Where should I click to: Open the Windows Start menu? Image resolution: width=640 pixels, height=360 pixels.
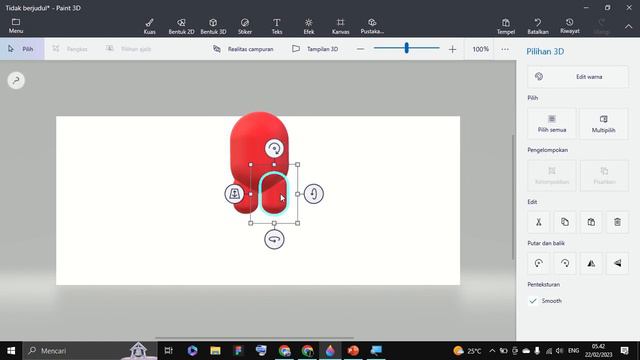point(11,351)
